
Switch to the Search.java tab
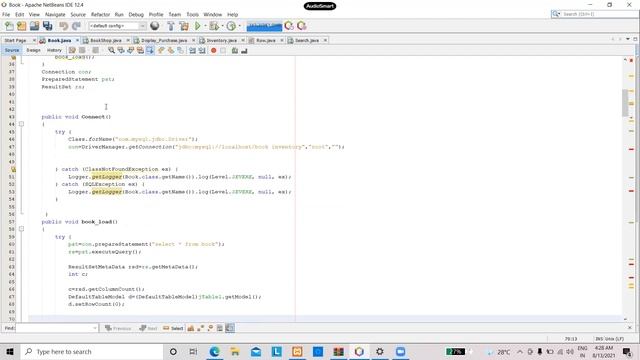click(x=307, y=40)
